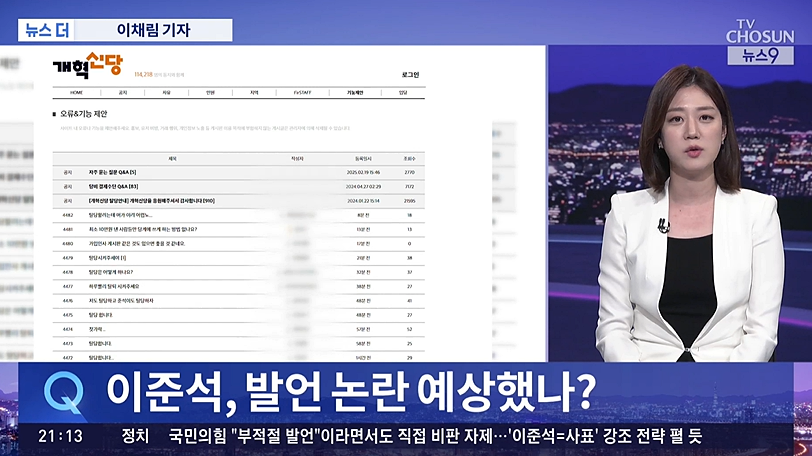The height and width of the screenshot is (456, 812).
Task: Click the 21:13 clock in the ticker
Action: click(61, 436)
